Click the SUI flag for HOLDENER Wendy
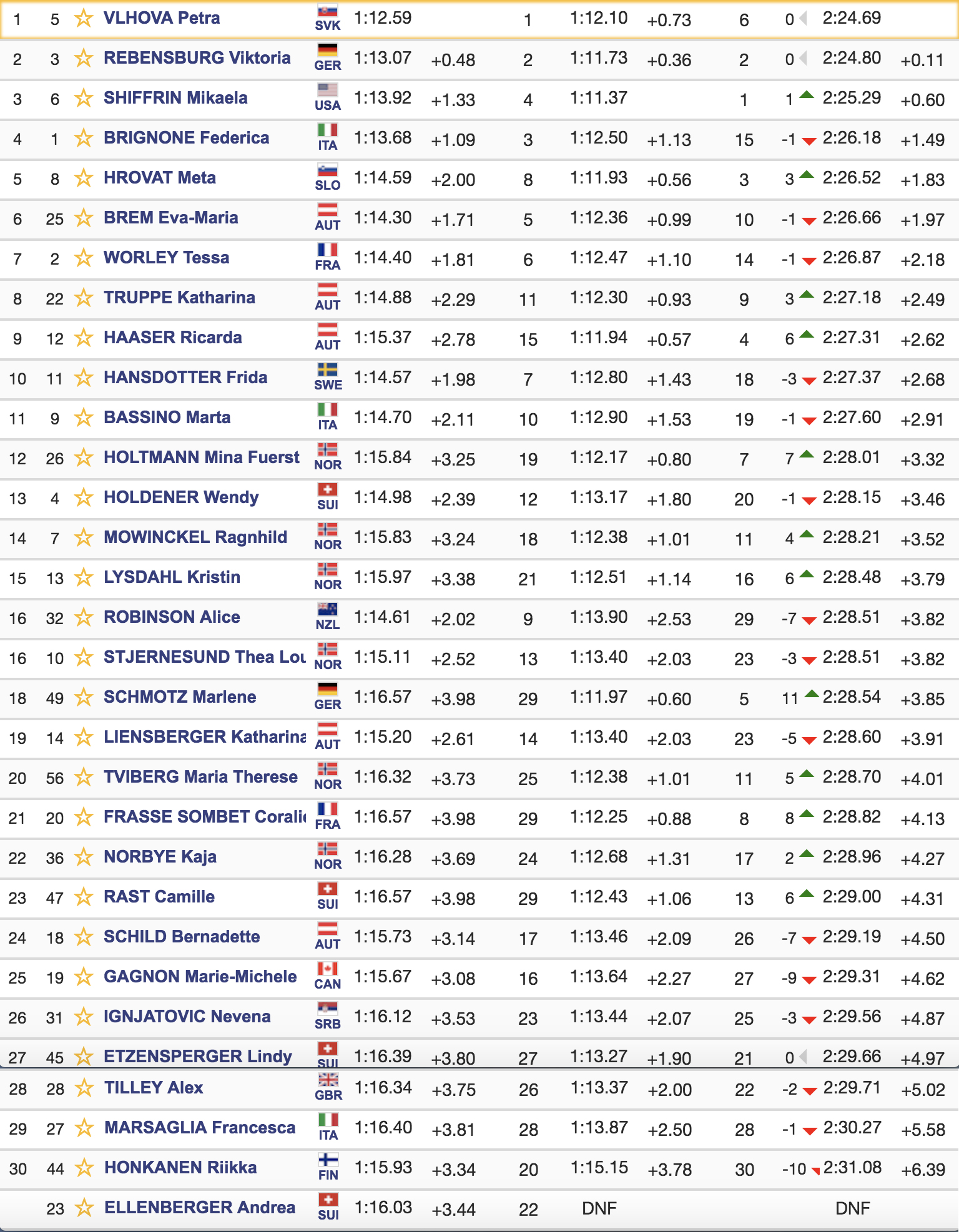 point(328,489)
